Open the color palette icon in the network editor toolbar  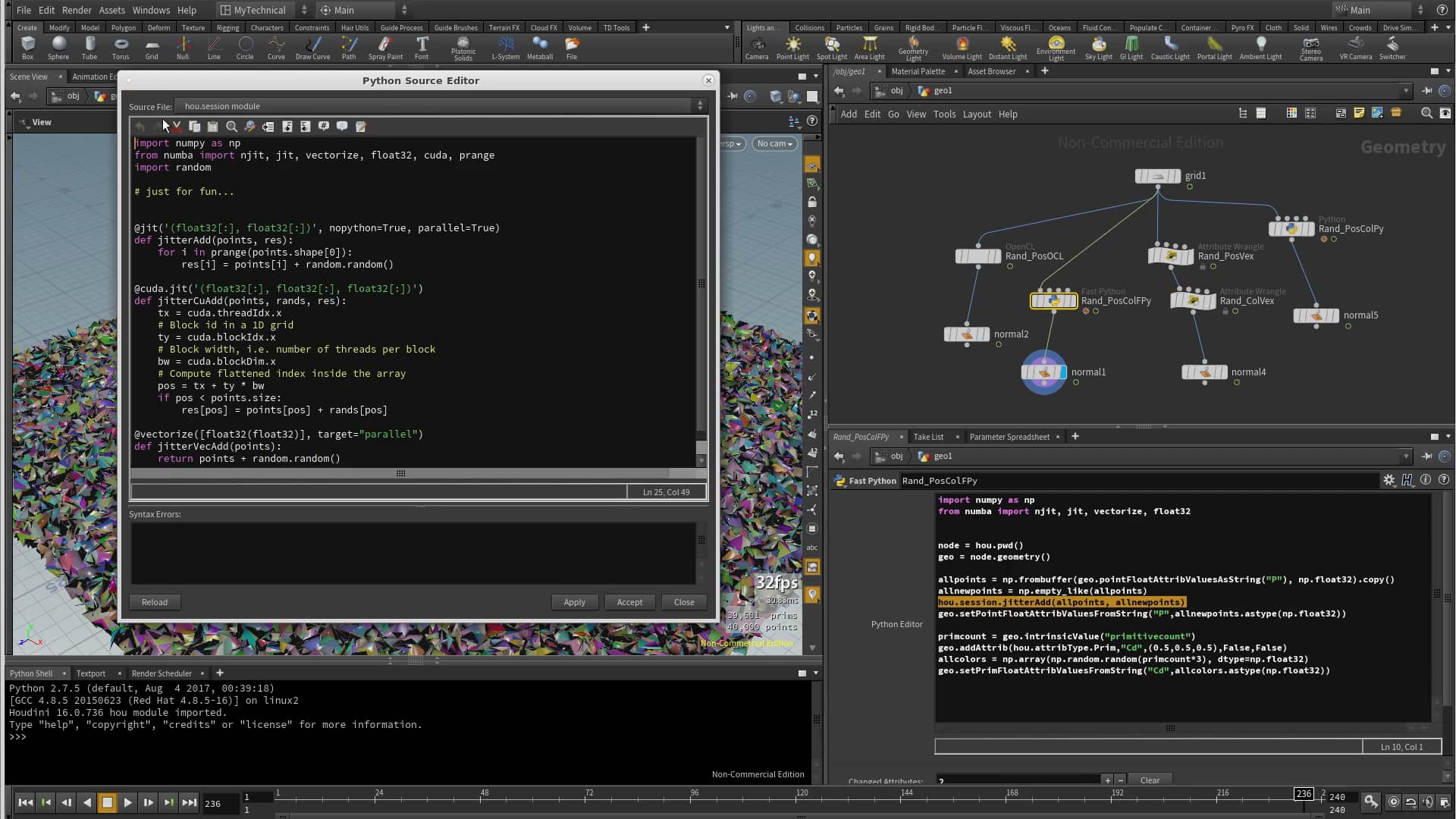click(x=1291, y=113)
